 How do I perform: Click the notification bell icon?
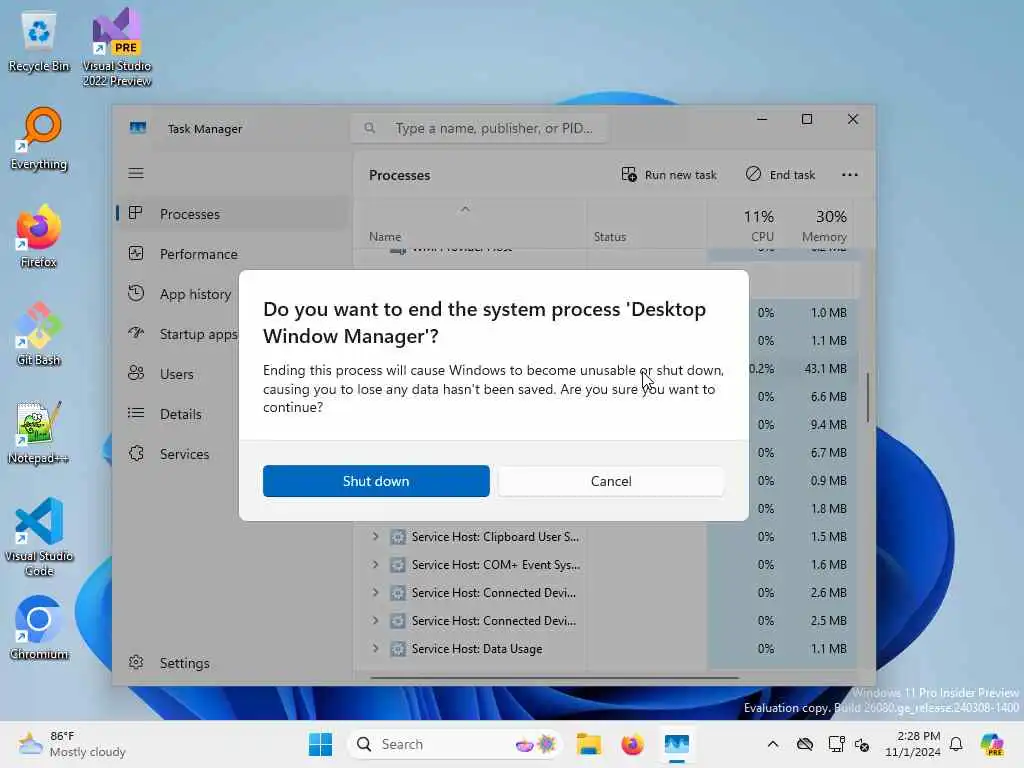pyautogui.click(x=956, y=744)
